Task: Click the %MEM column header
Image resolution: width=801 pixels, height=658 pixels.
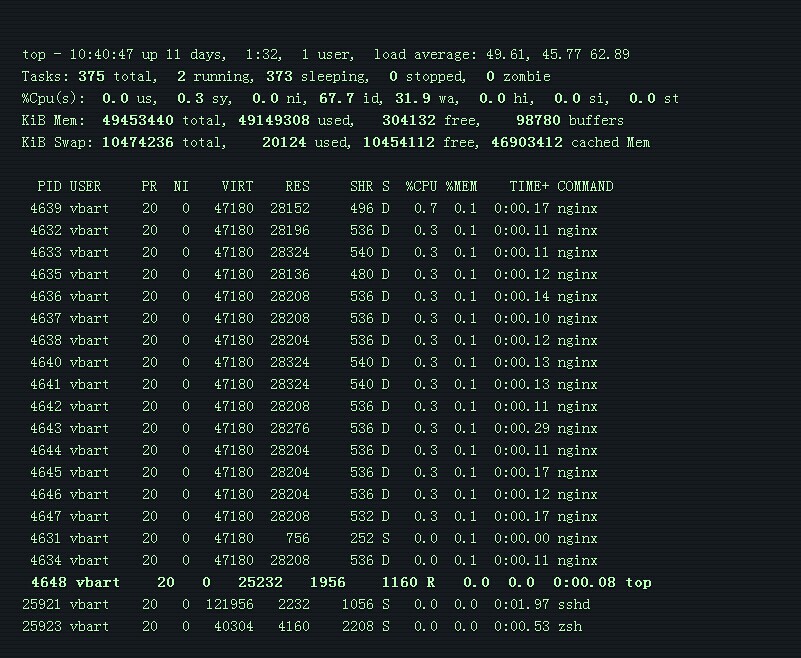Action: tap(461, 186)
